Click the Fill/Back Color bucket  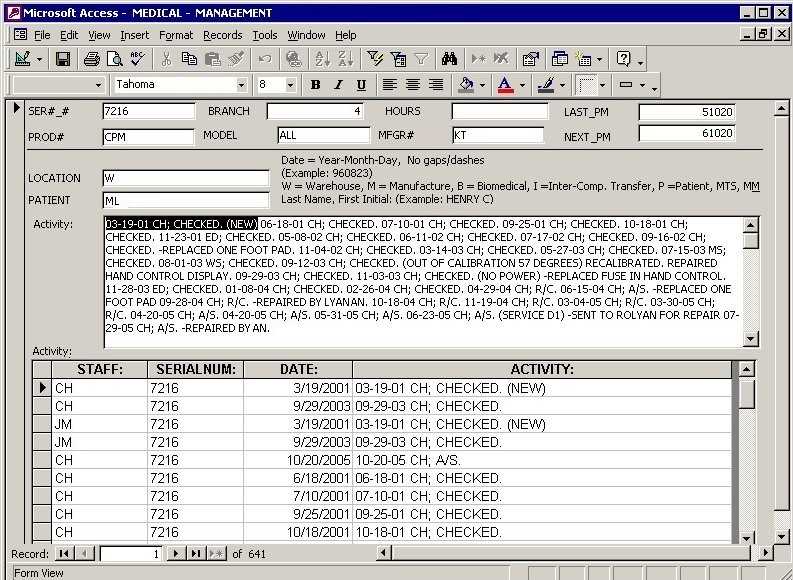[x=465, y=85]
